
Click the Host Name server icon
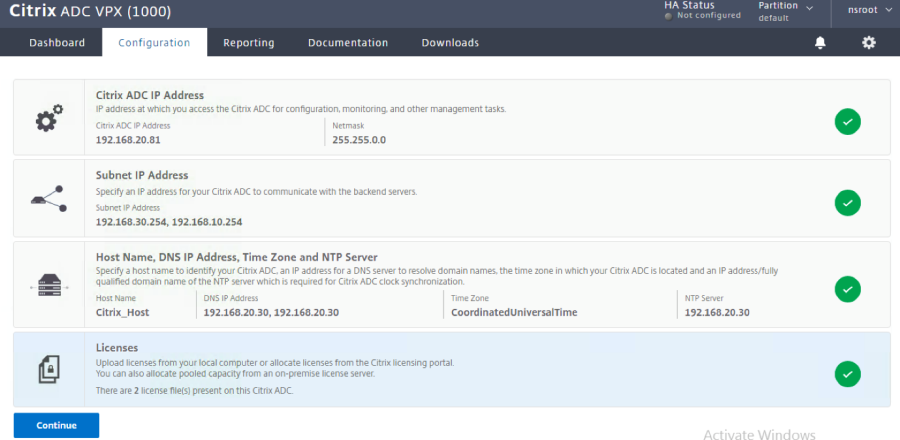point(49,284)
